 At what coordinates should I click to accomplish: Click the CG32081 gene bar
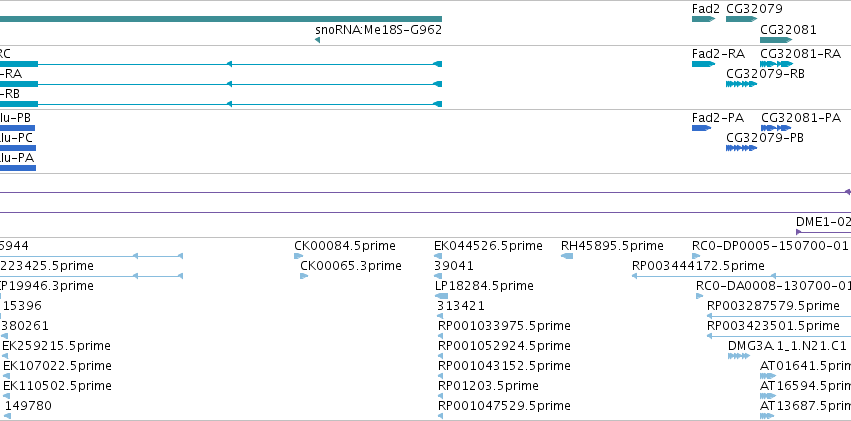(x=777, y=40)
